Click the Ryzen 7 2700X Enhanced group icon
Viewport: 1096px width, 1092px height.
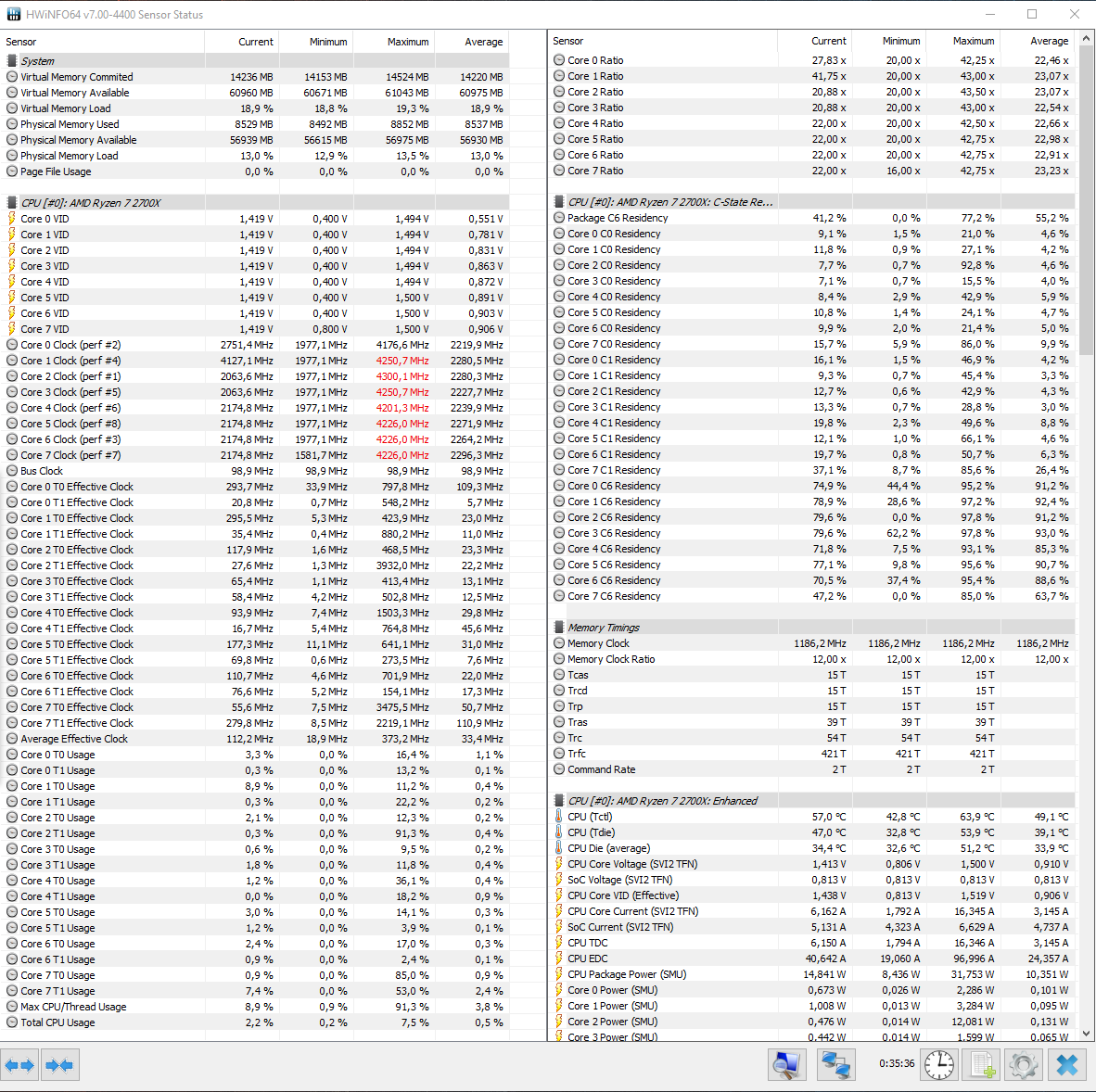coord(559,801)
